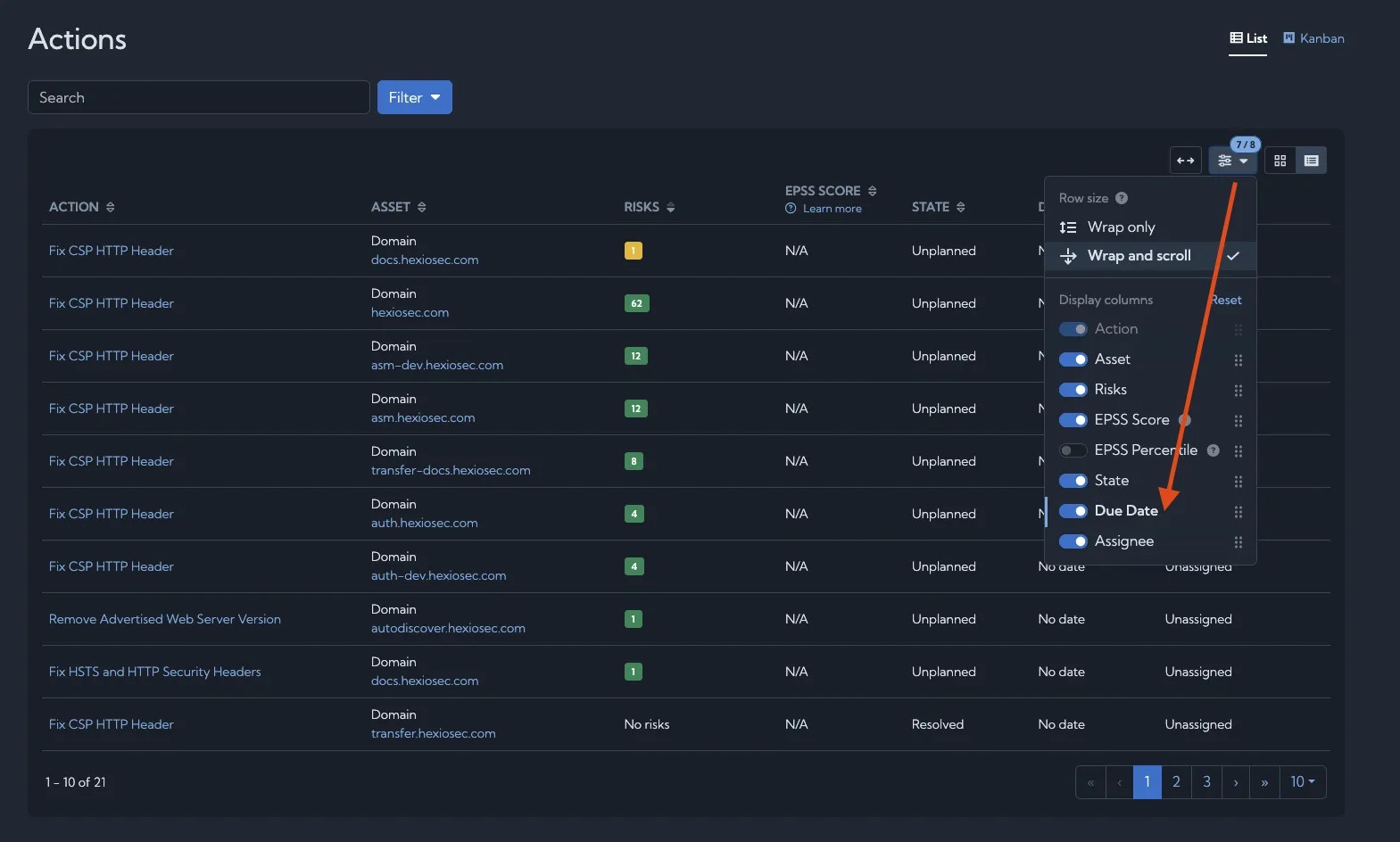This screenshot has width=1400, height=842.
Task: Switch to grid card view icon
Action: point(1280,161)
